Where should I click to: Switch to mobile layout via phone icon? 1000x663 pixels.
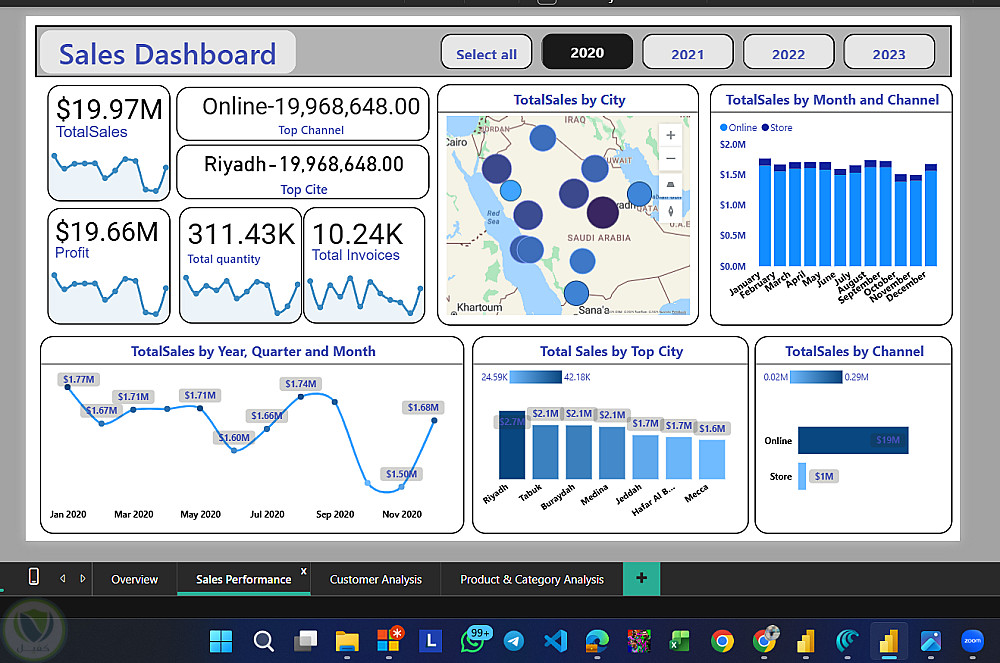(34, 577)
